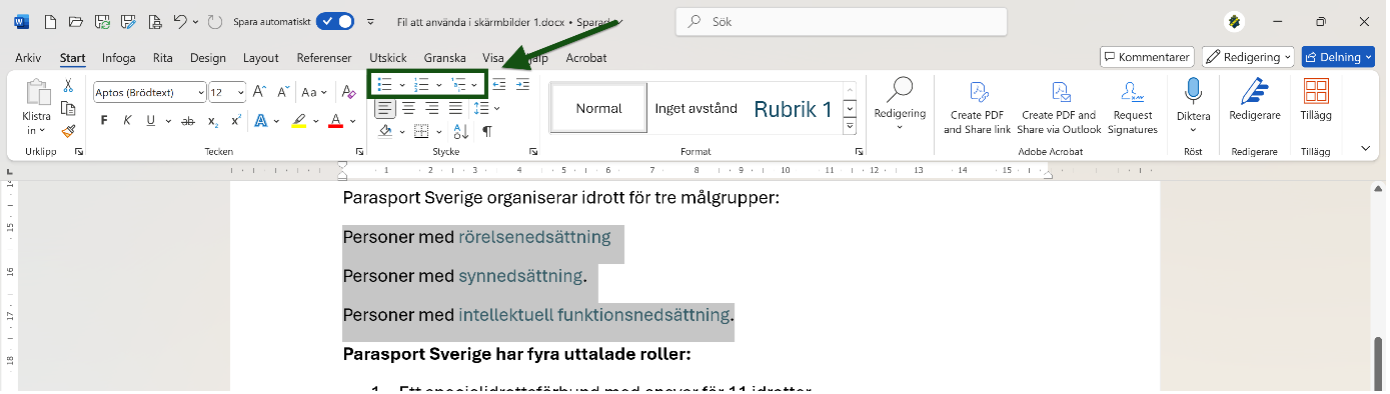
Task: Switch to the Granska tab
Action: [x=445, y=58]
